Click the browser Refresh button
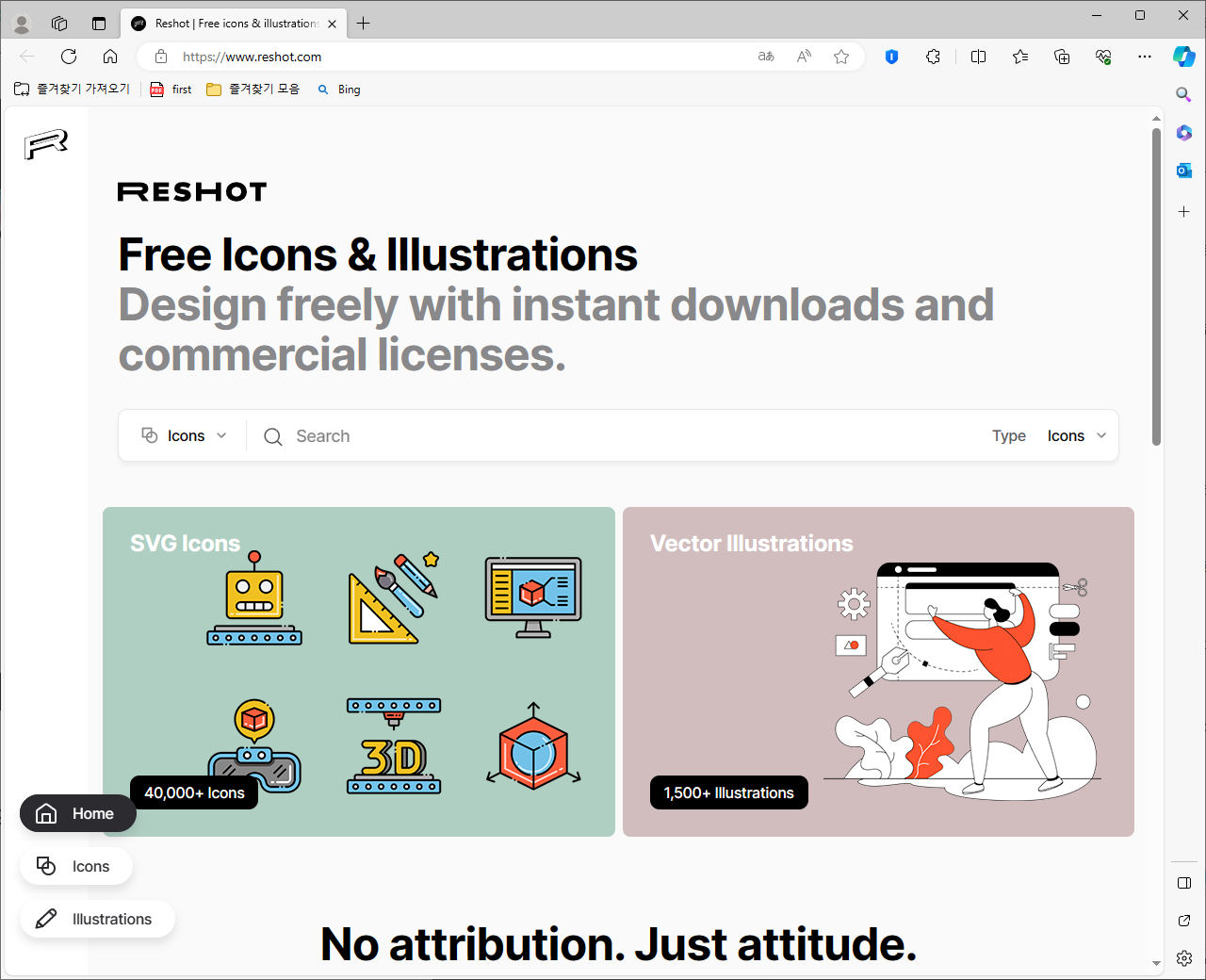Image resolution: width=1206 pixels, height=980 pixels. point(69,57)
